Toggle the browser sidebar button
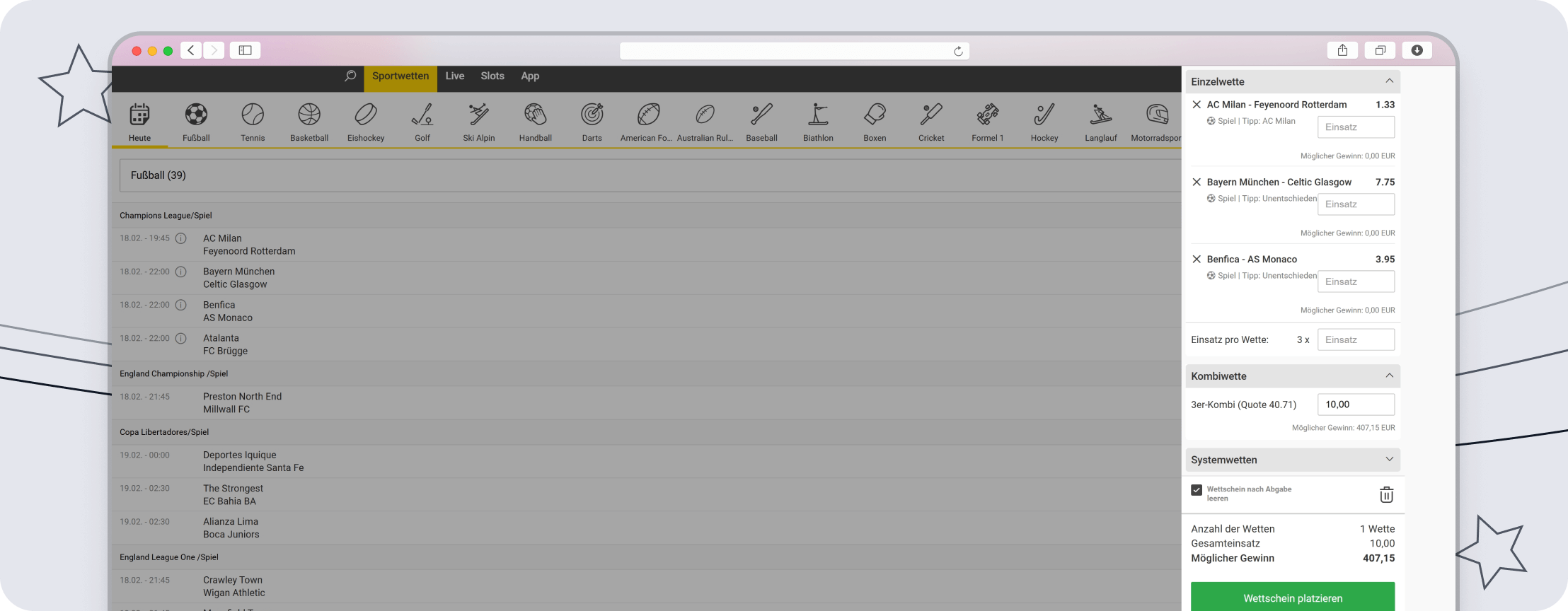The height and width of the screenshot is (611, 1568). coord(246,50)
